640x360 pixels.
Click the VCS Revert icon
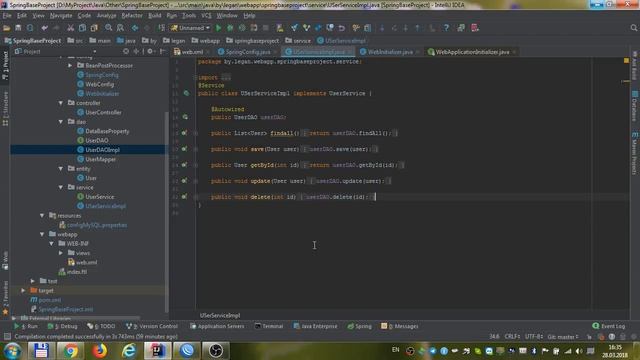click(342, 28)
